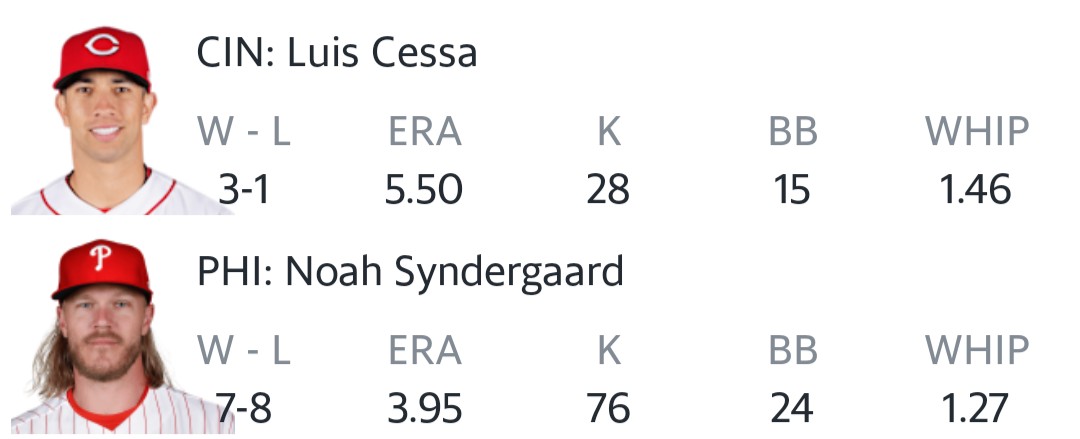Screen dimensions: 1080x439
Task: Open the PHI: Noah Syndergaard player name
Action: (x=410, y=271)
